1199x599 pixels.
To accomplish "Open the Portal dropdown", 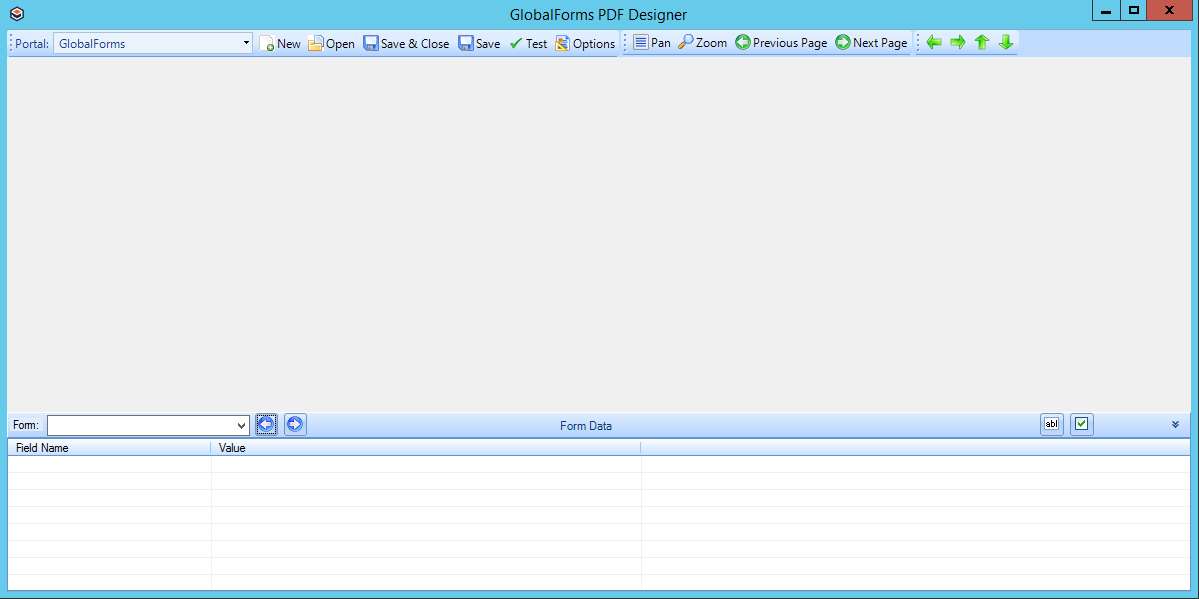I will tap(245, 43).
